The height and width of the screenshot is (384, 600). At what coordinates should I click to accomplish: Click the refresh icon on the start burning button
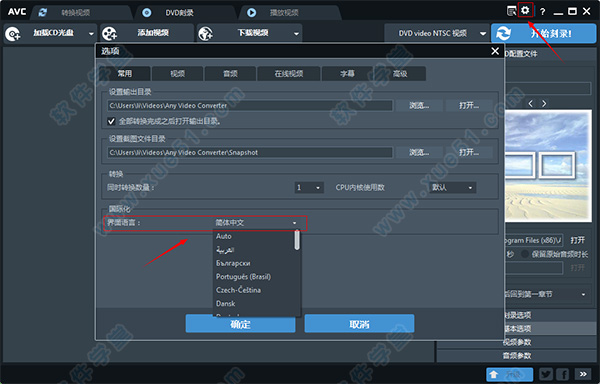point(503,34)
